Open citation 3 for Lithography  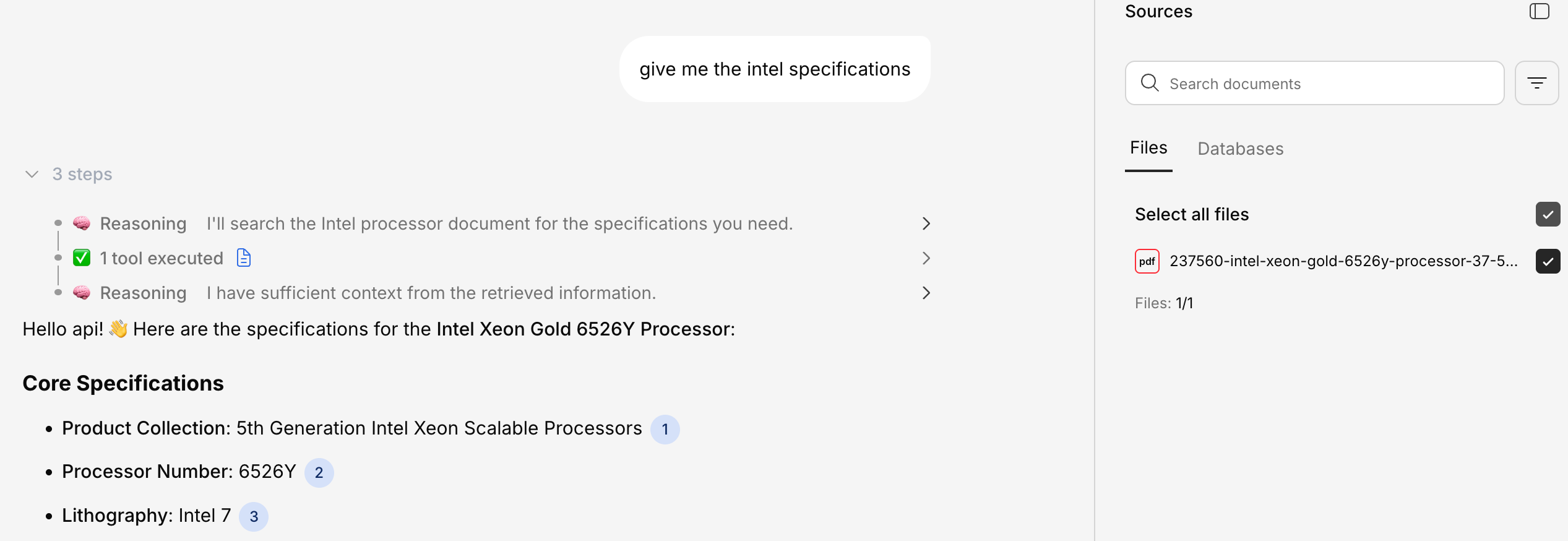tap(254, 516)
